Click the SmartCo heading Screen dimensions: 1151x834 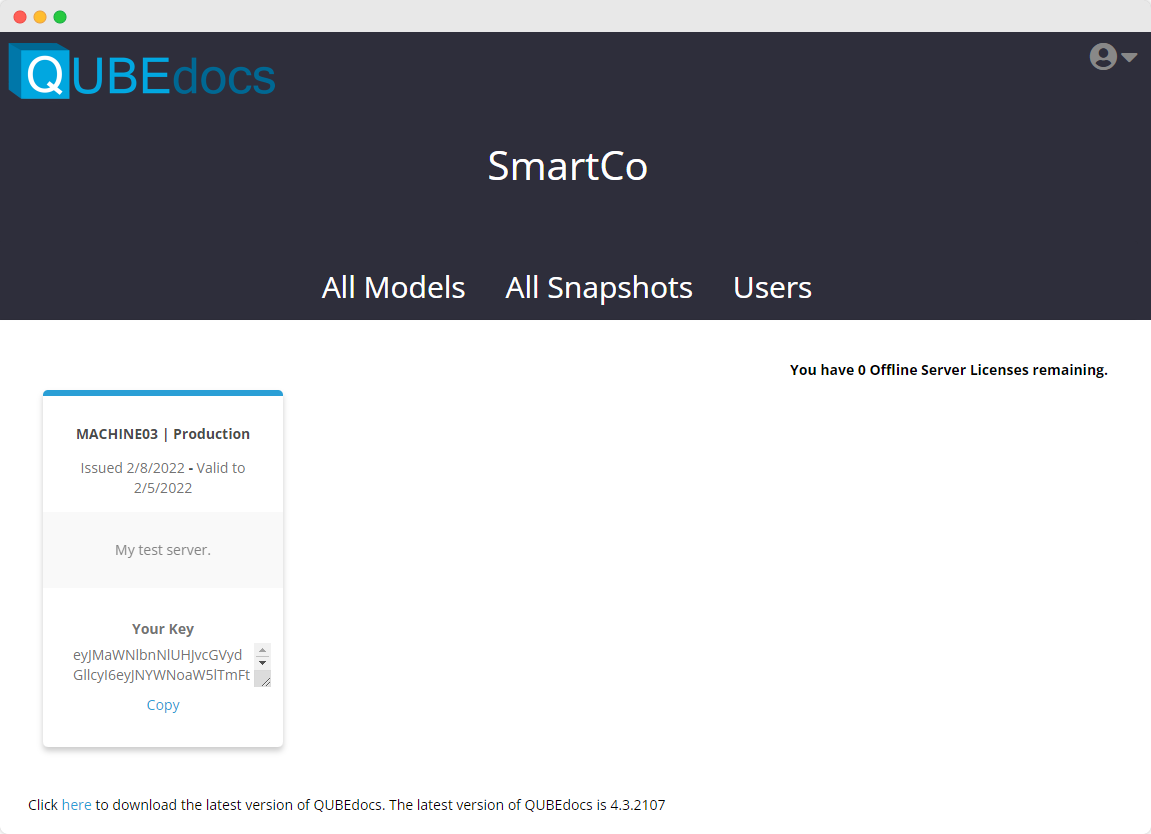coord(568,166)
